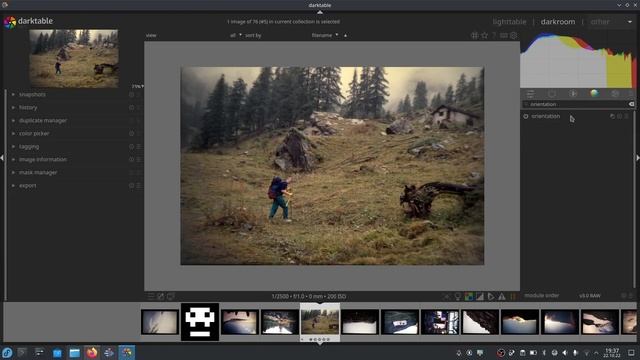Image resolution: width=640 pixels, height=360 pixels.
Task: Expand the export panel
Action: click(x=27, y=186)
